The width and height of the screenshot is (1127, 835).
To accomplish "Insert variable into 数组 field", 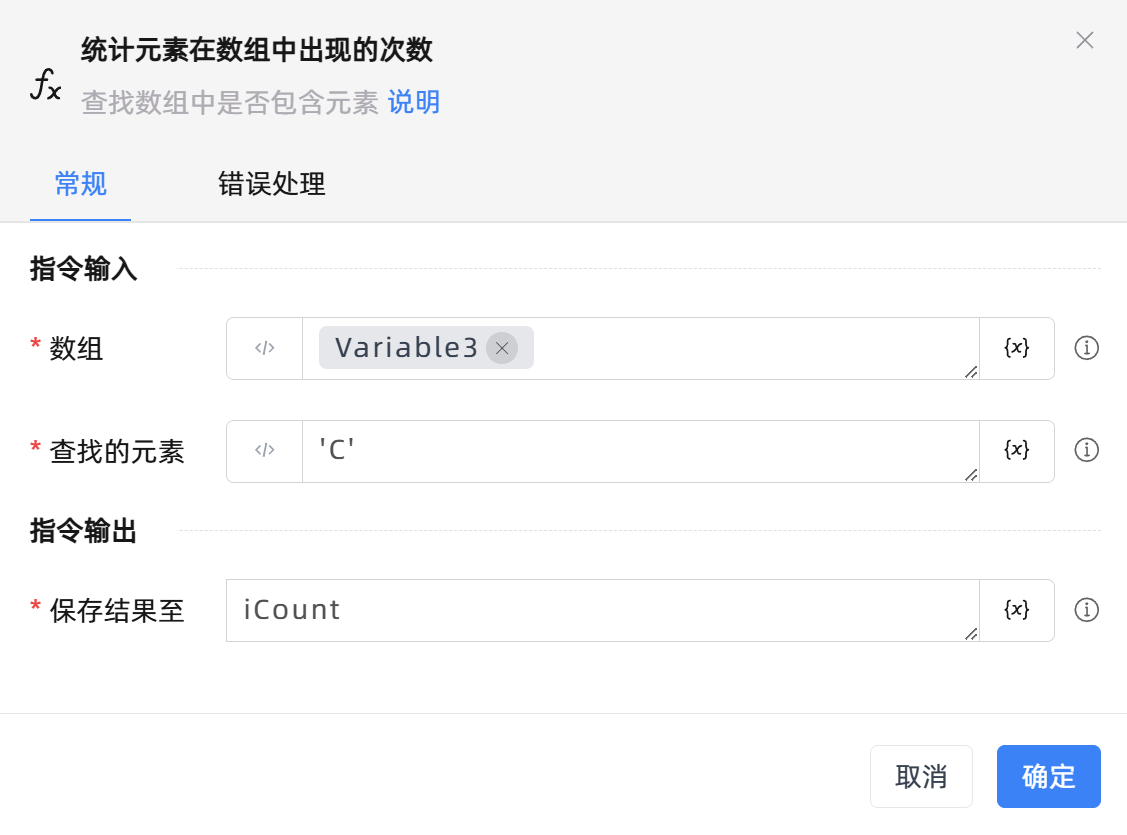I will tap(1016, 348).
